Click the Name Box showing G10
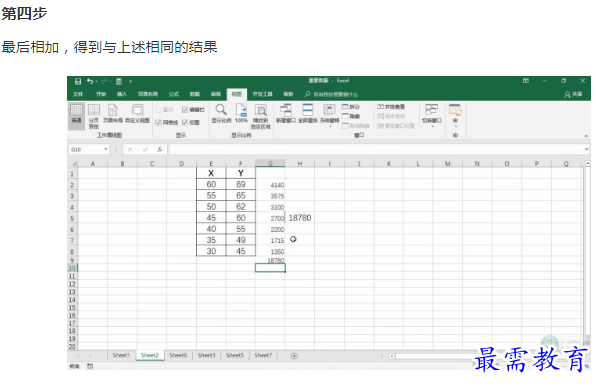This screenshot has height=391, width=596. coord(86,149)
